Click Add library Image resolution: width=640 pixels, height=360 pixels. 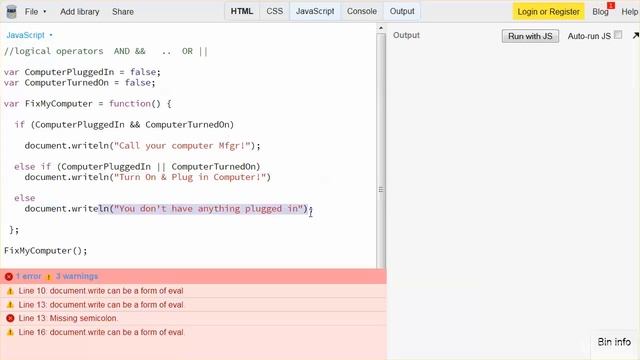[80, 12]
